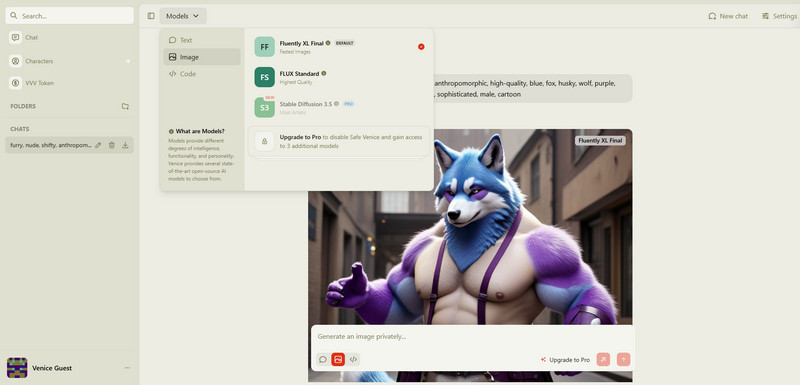Click the FF model badge icon

pyautogui.click(x=264, y=47)
